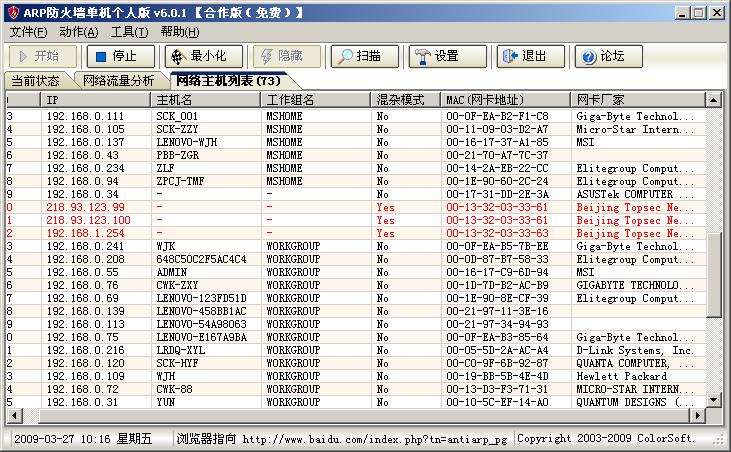The image size is (731, 452).
Task: Click the vertical scrollbar thumb
Action: [x=714, y=275]
